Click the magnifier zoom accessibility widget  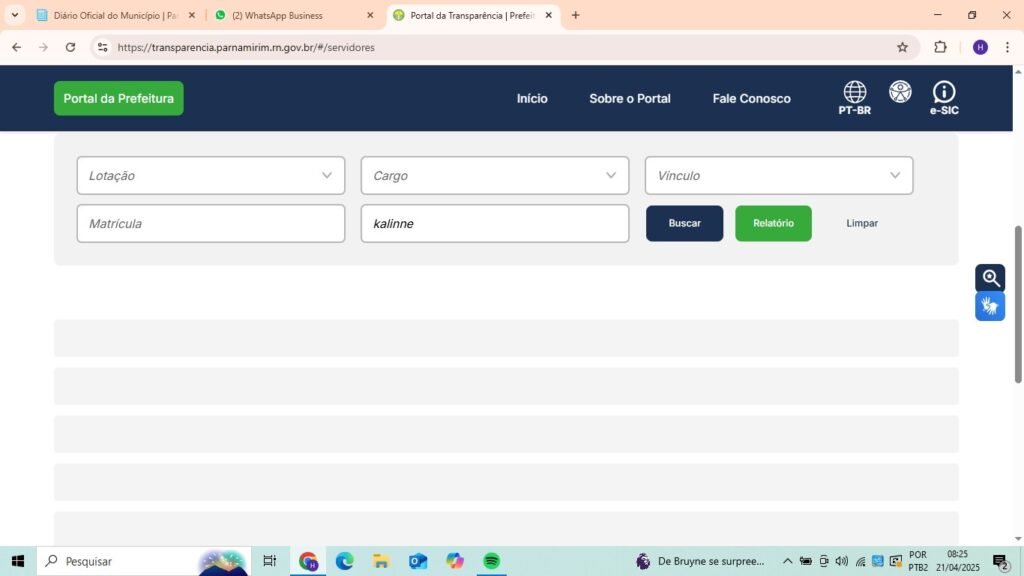point(990,278)
